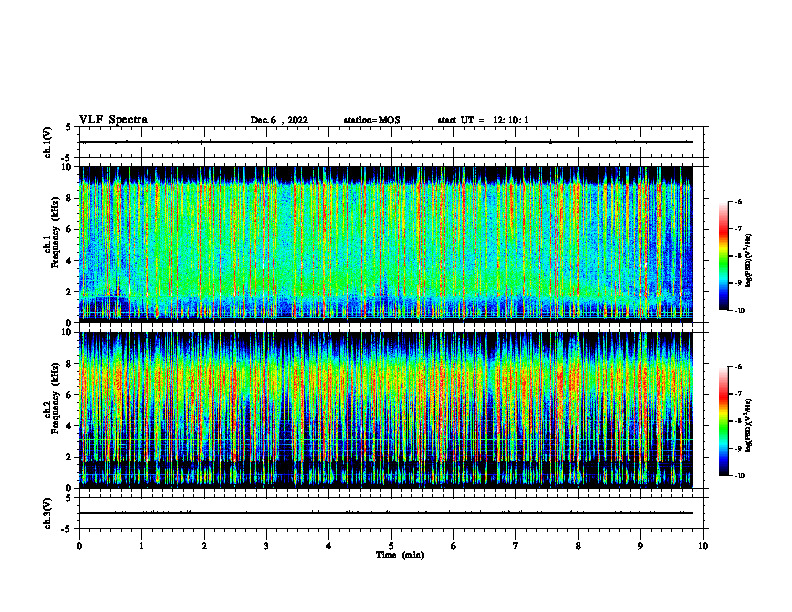This screenshot has height=612, width=792.
Task: Select the "start UT = 12:10: 1" text
Action: point(483,120)
